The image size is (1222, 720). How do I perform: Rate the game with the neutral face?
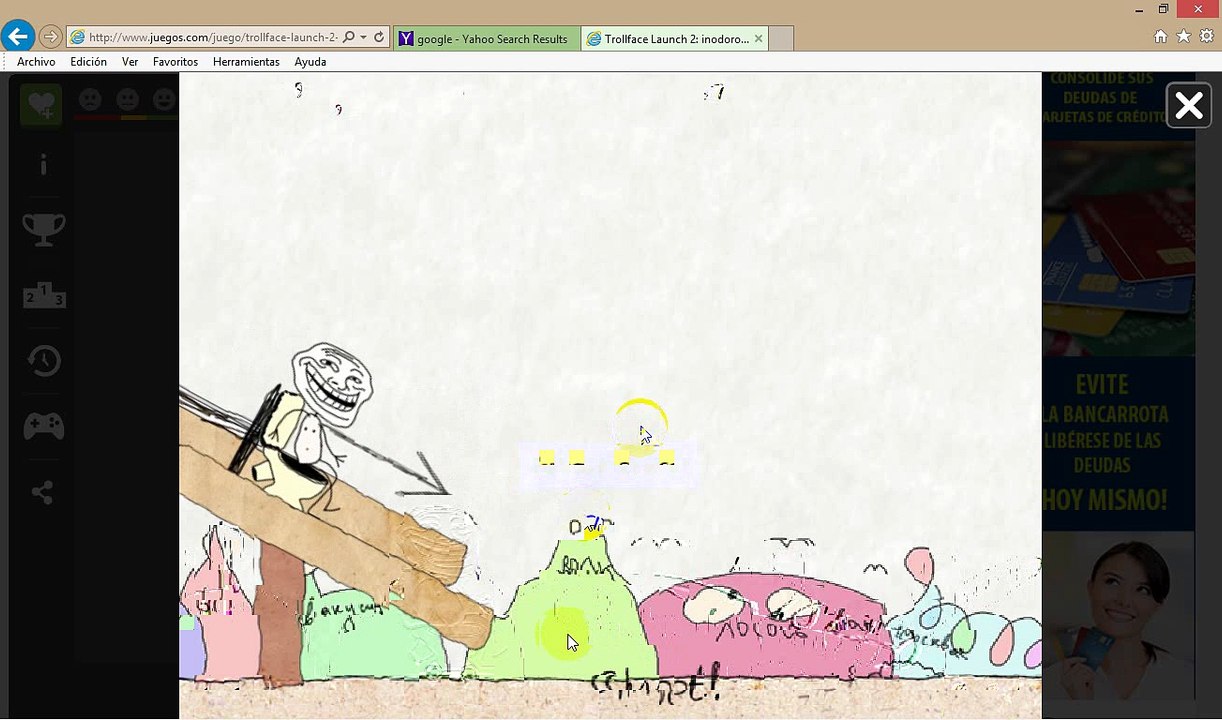tap(128, 100)
